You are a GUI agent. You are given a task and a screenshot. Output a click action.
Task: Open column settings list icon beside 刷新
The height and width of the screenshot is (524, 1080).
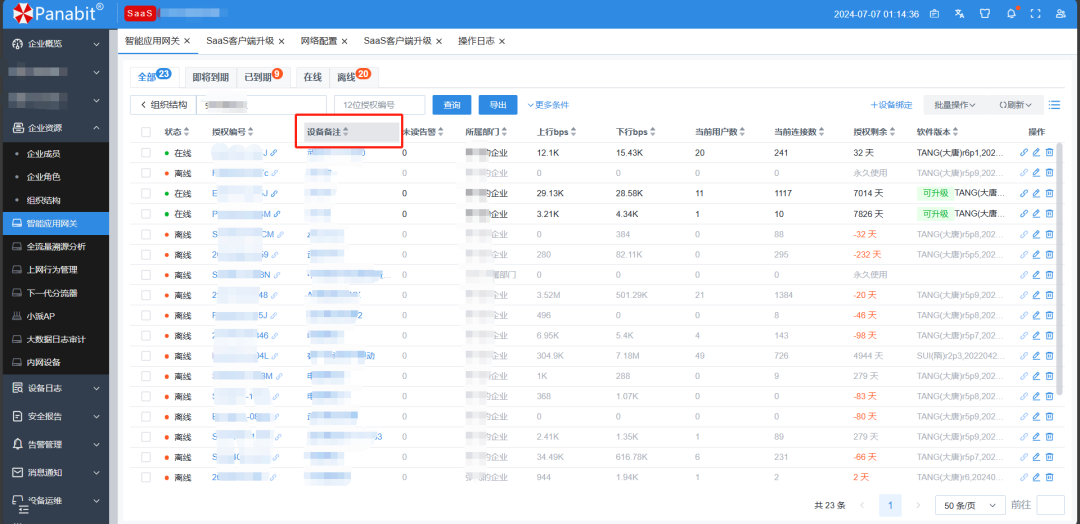coord(1054,105)
